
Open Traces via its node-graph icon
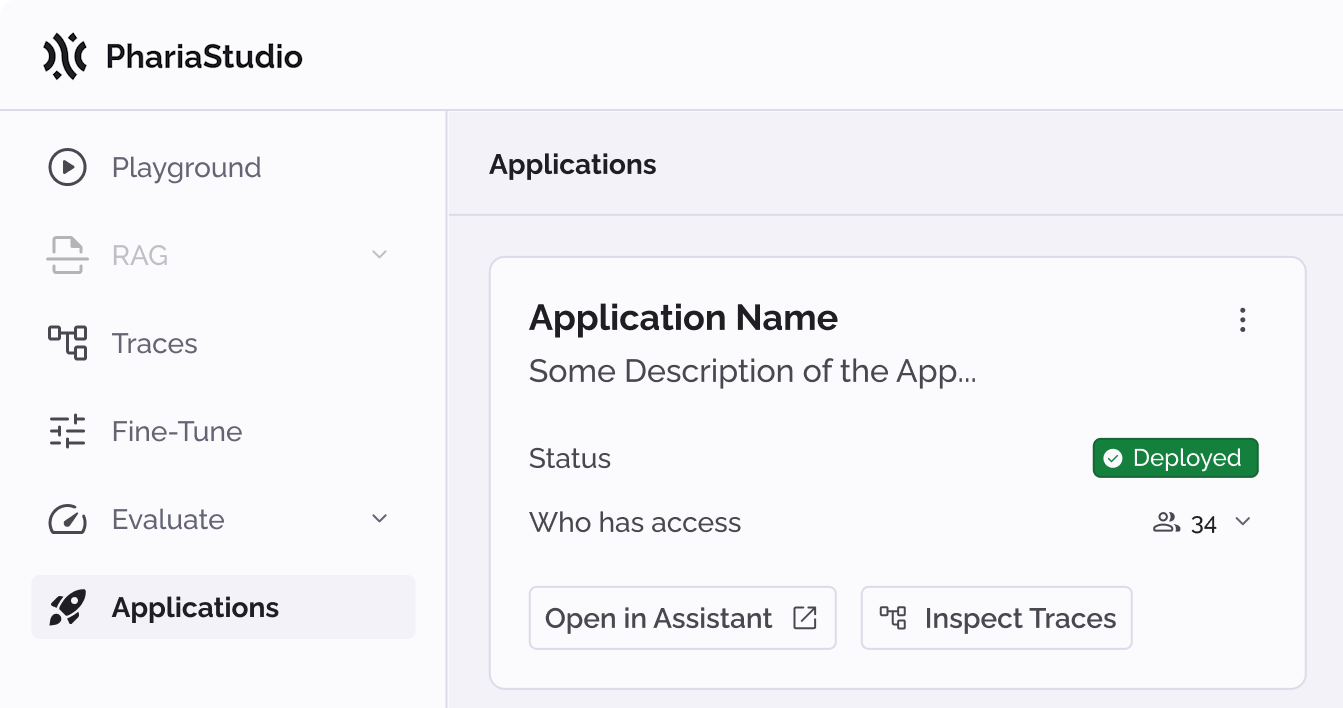(68, 343)
